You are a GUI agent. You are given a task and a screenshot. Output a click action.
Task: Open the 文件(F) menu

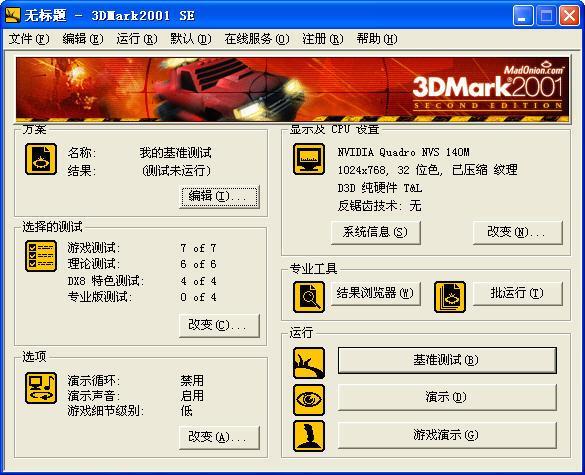(29, 39)
